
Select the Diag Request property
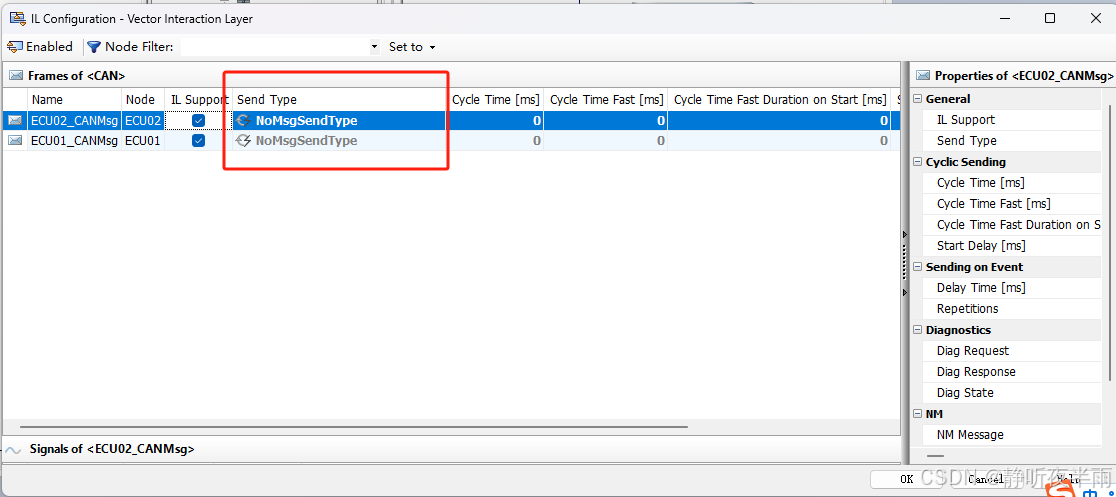(1012, 350)
